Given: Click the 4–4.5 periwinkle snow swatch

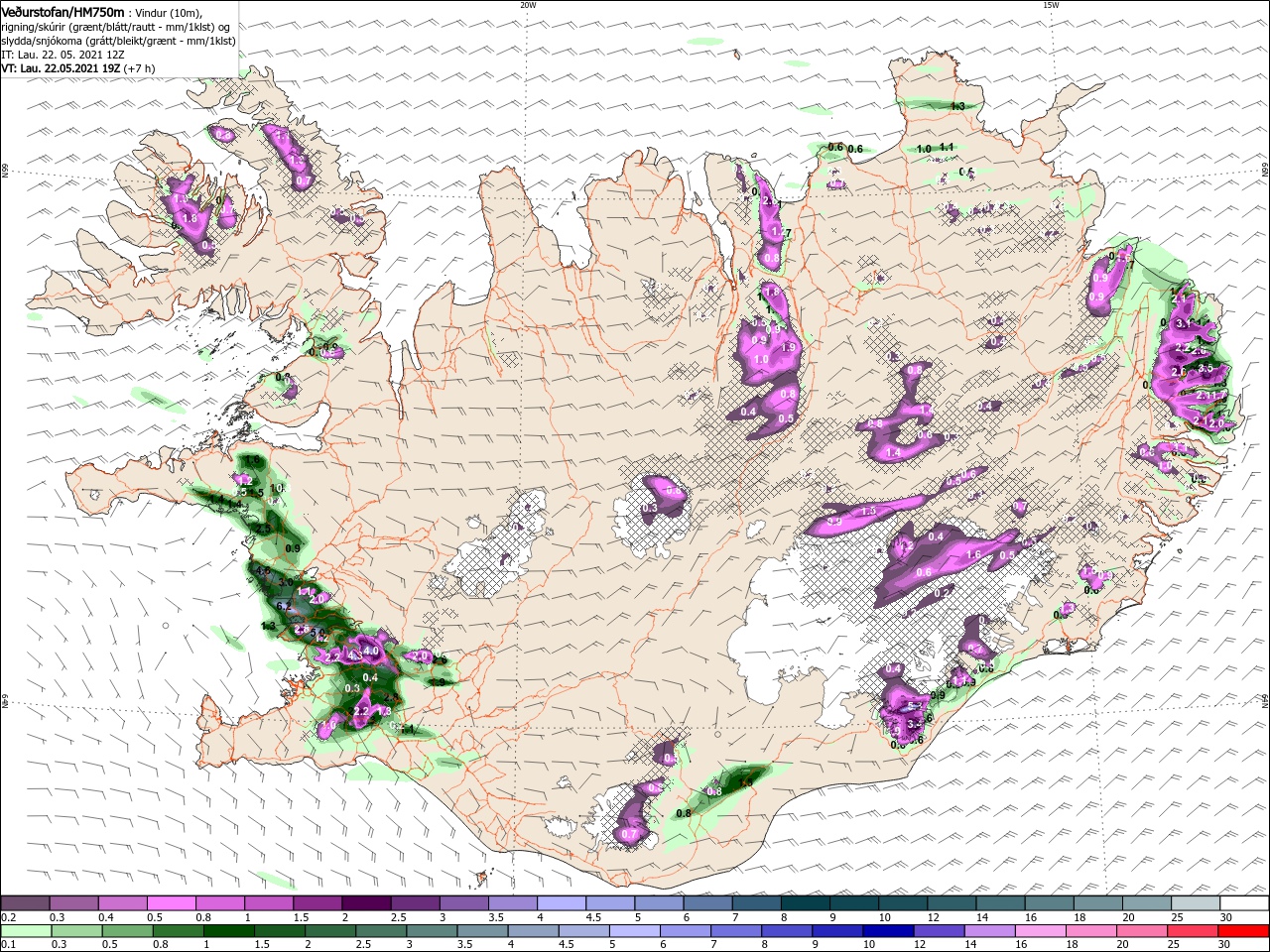Looking at the screenshot, I should pyautogui.click(x=561, y=903).
